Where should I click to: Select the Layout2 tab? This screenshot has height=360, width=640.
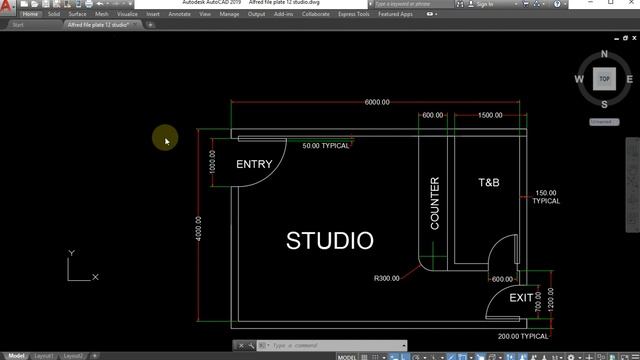tap(73, 356)
